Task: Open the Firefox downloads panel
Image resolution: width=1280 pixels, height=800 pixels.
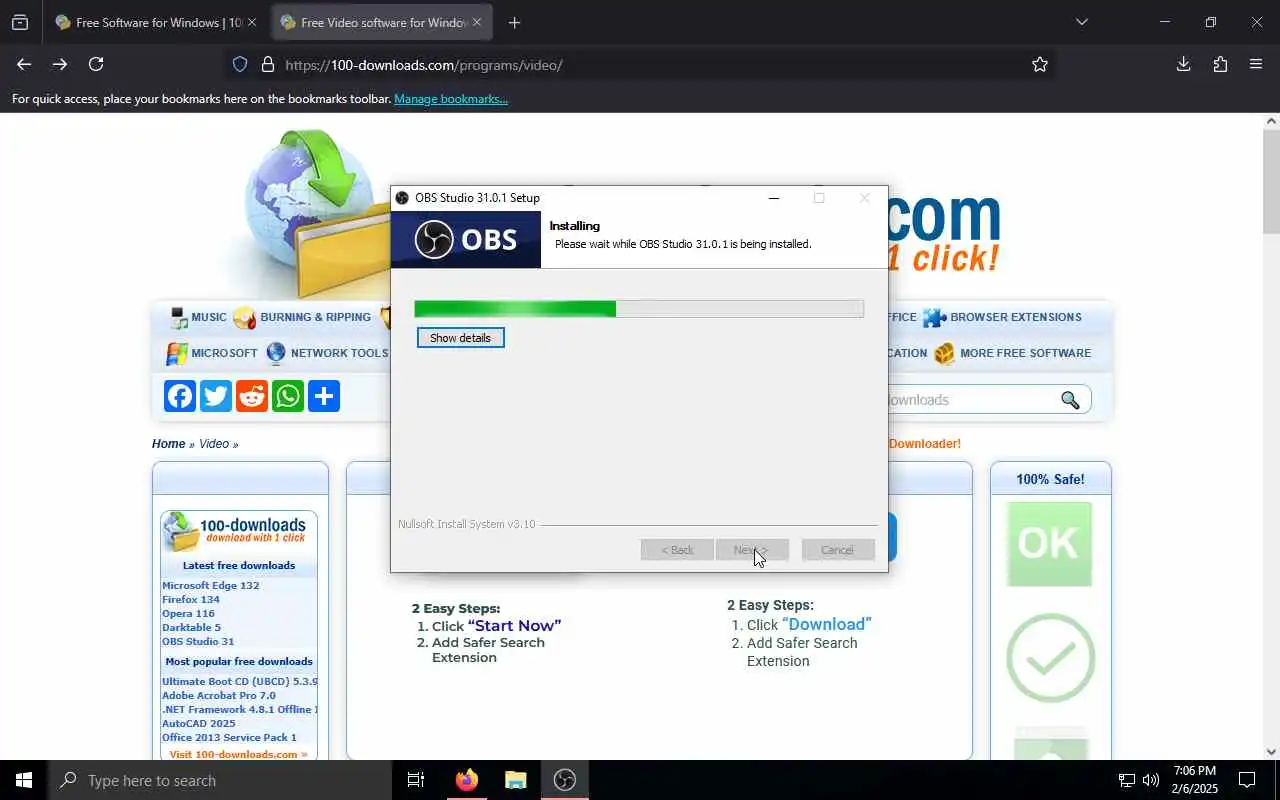Action: pyautogui.click(x=1183, y=64)
